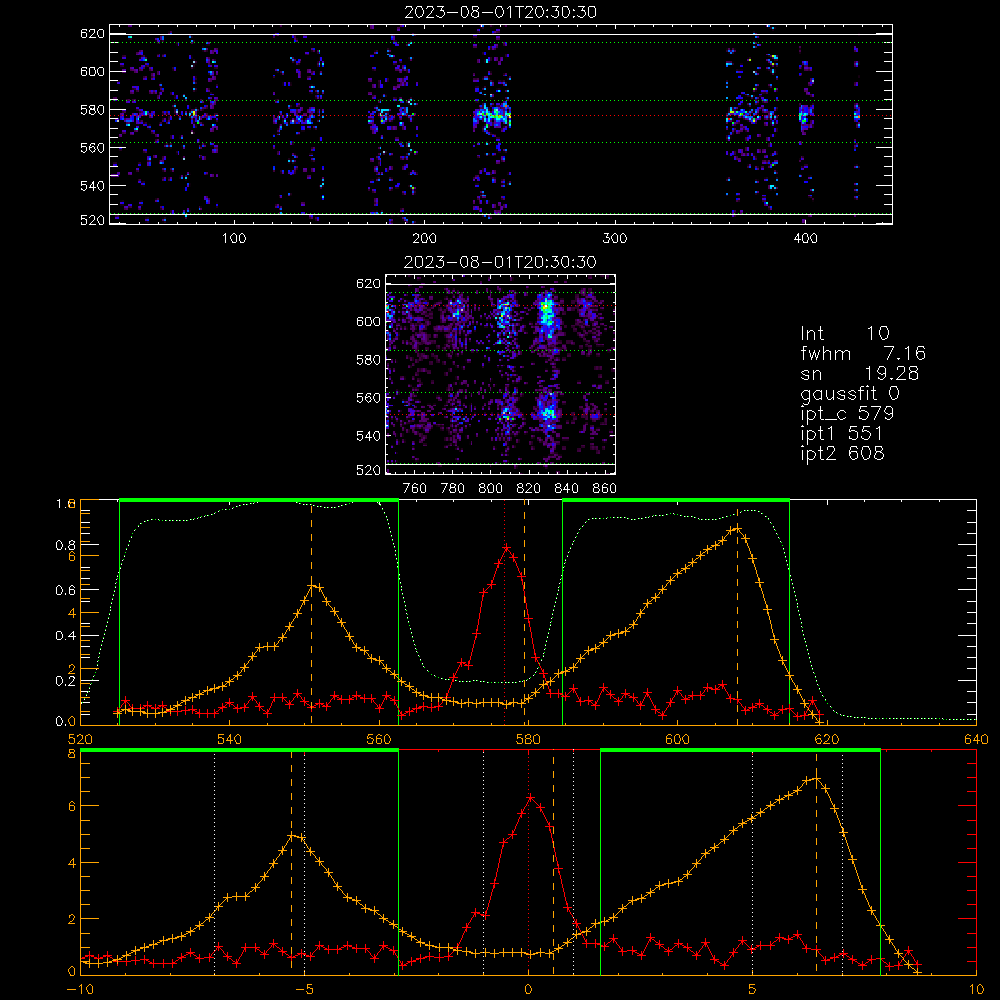Click the timestamp title above the small middle image
Viewport: 1000px width, 1000px height.
coord(501,262)
